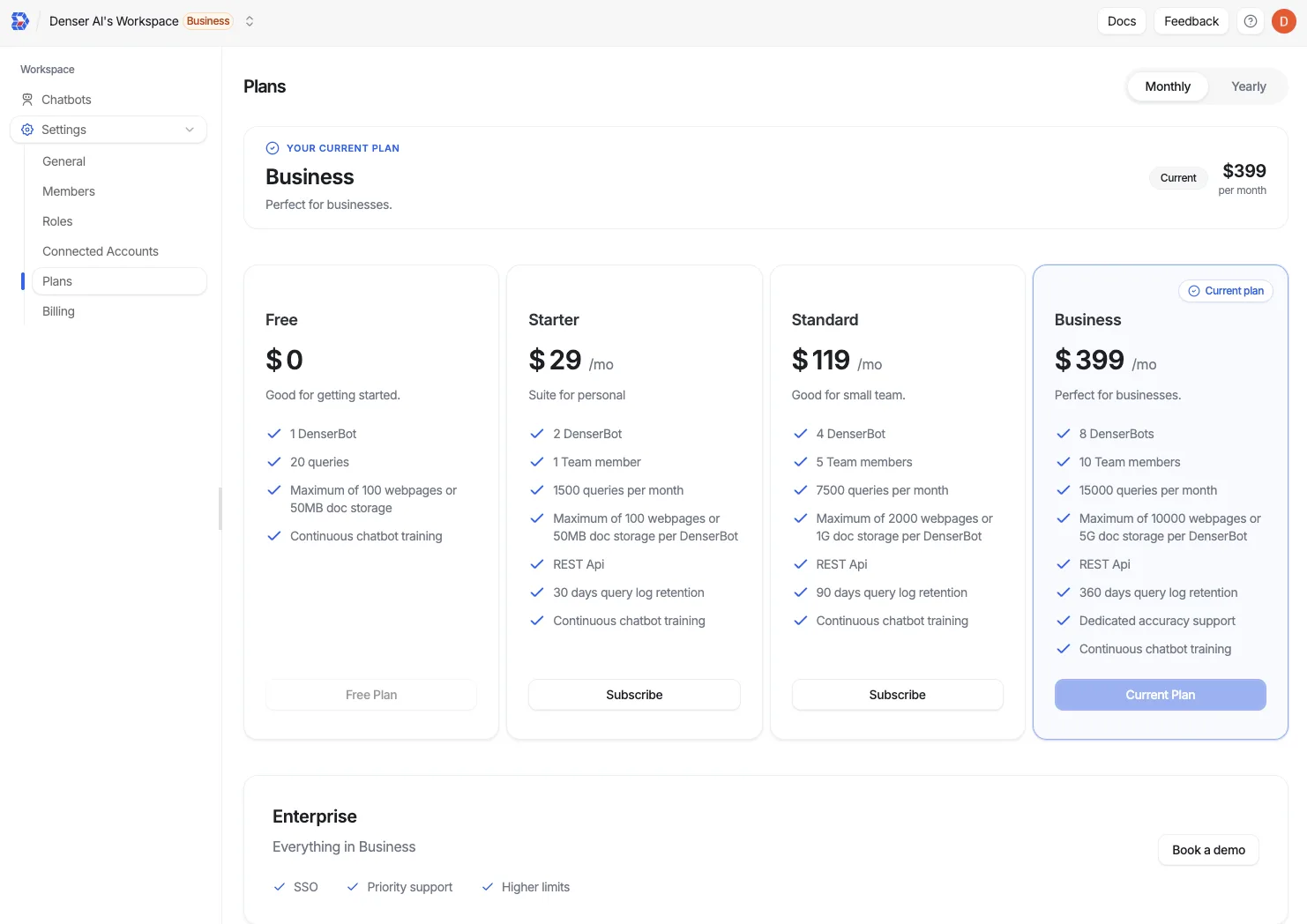This screenshot has width=1307, height=924.
Task: Click the checkmark beside 8 DenserBots
Action: pos(1064,434)
